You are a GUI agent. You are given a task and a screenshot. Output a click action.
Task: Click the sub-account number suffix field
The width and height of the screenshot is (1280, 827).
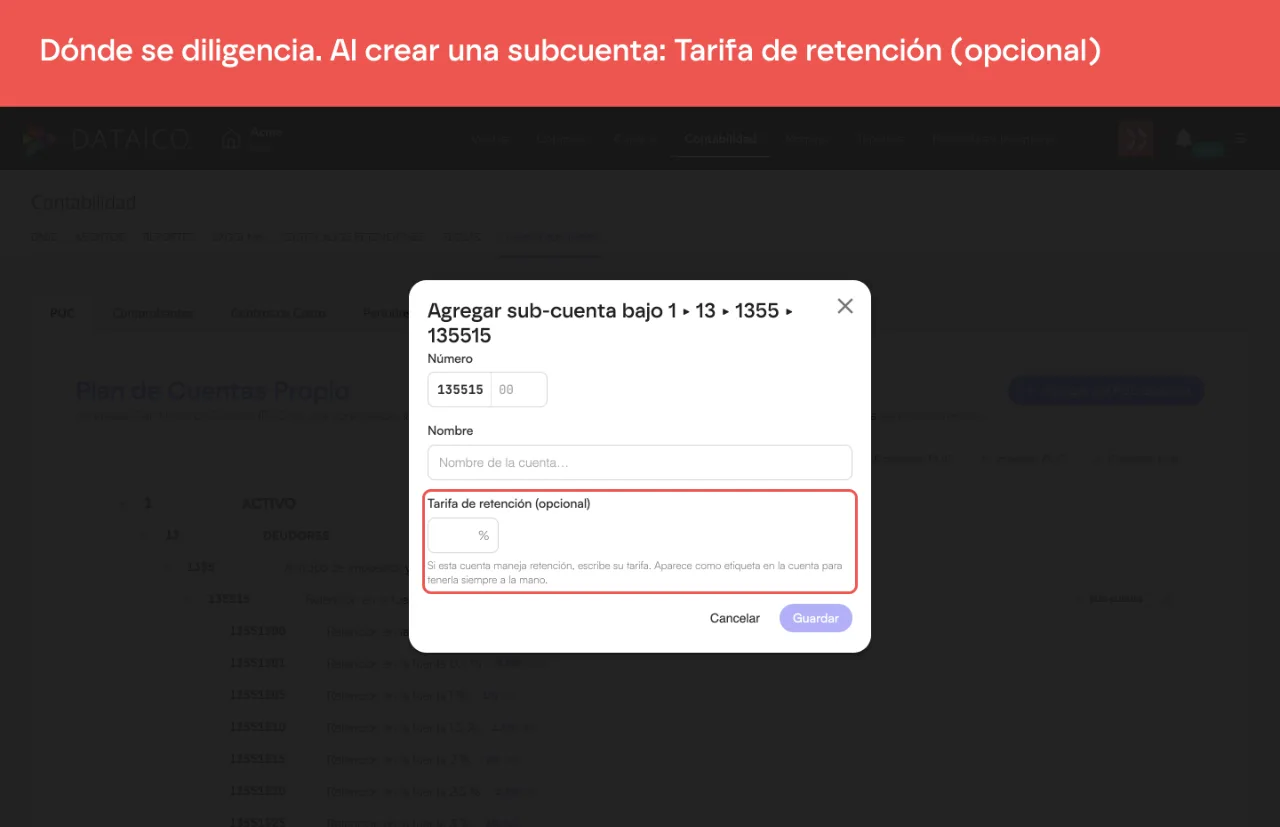coord(518,390)
